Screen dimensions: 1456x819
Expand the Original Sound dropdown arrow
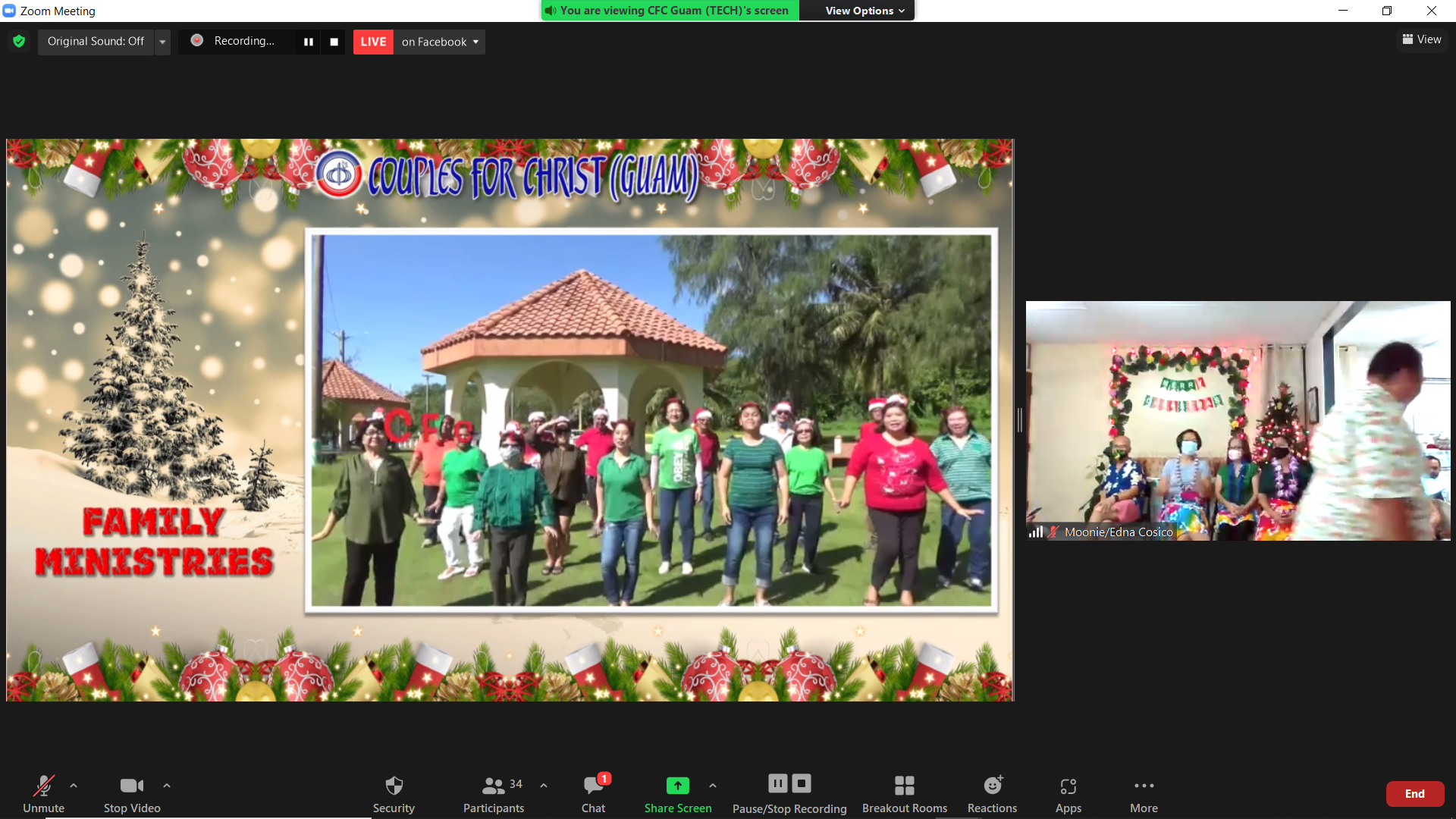162,42
